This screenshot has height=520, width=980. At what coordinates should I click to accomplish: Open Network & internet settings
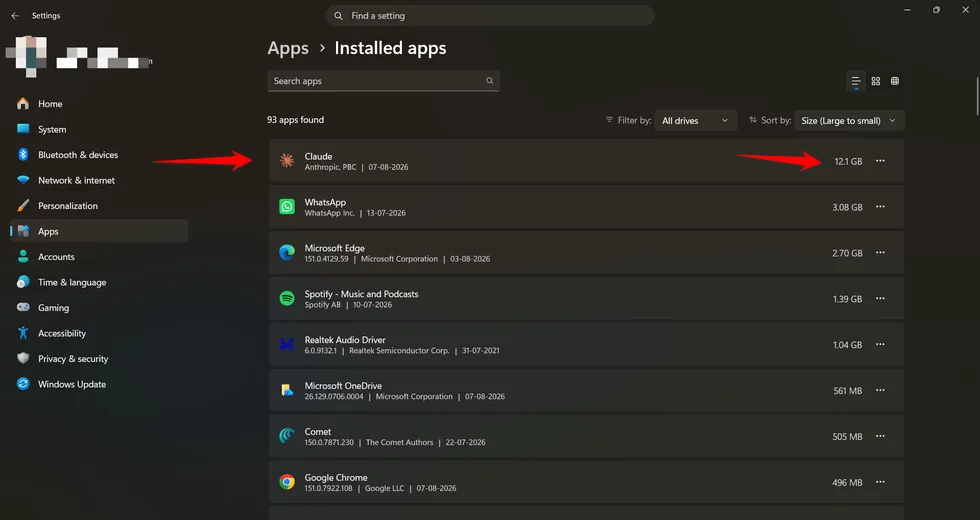coord(99,180)
